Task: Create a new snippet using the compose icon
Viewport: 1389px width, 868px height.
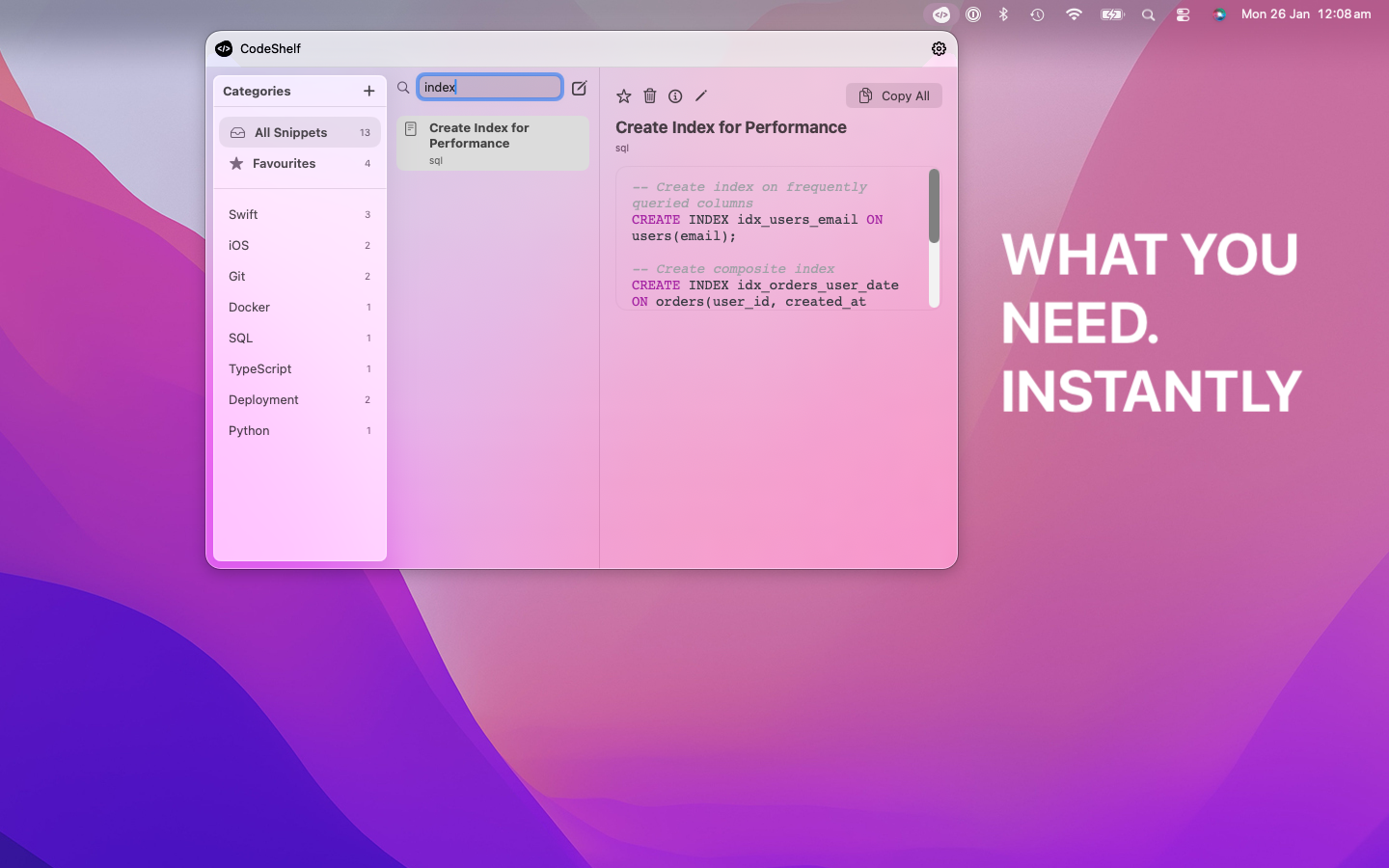Action: [x=579, y=88]
